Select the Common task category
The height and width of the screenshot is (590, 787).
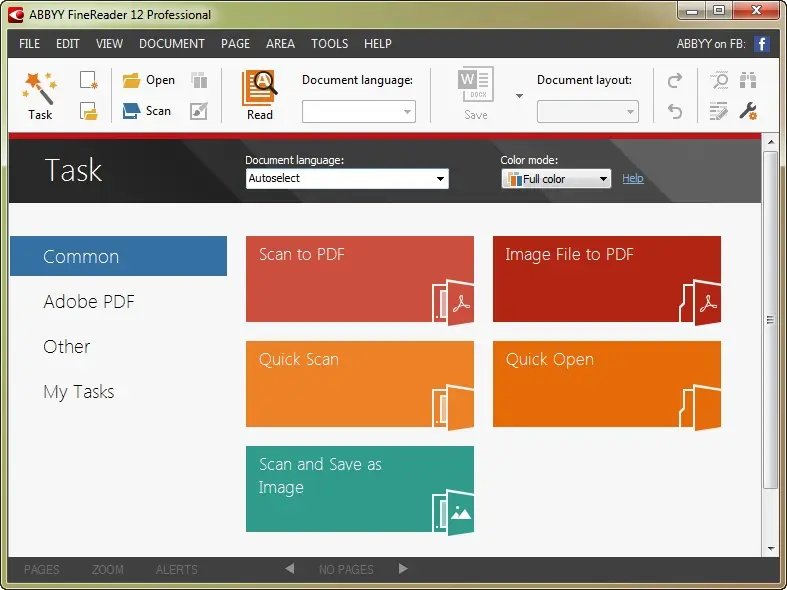click(x=118, y=256)
